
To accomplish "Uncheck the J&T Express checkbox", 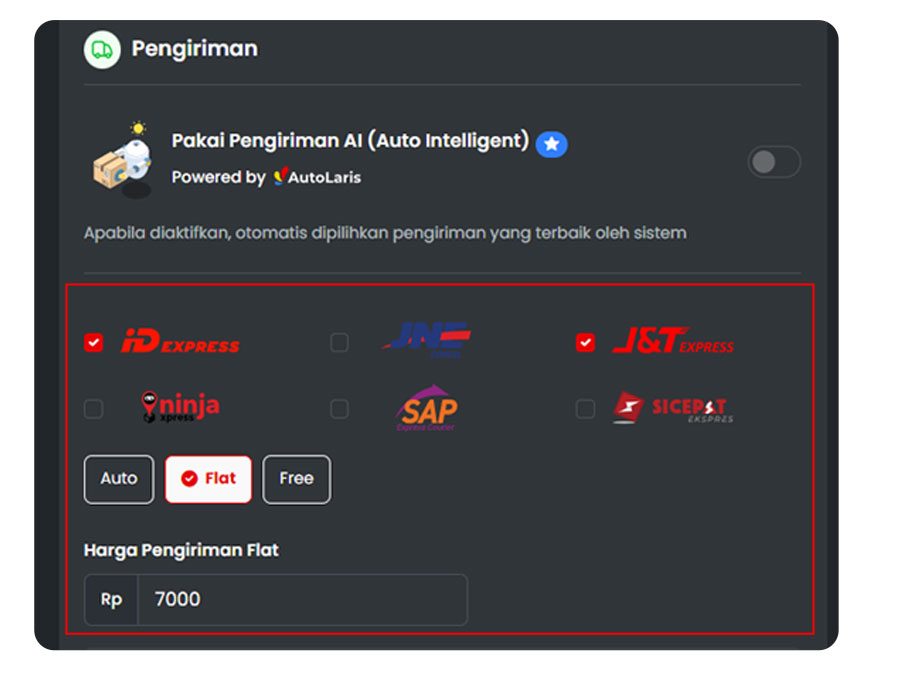I will 585,343.
